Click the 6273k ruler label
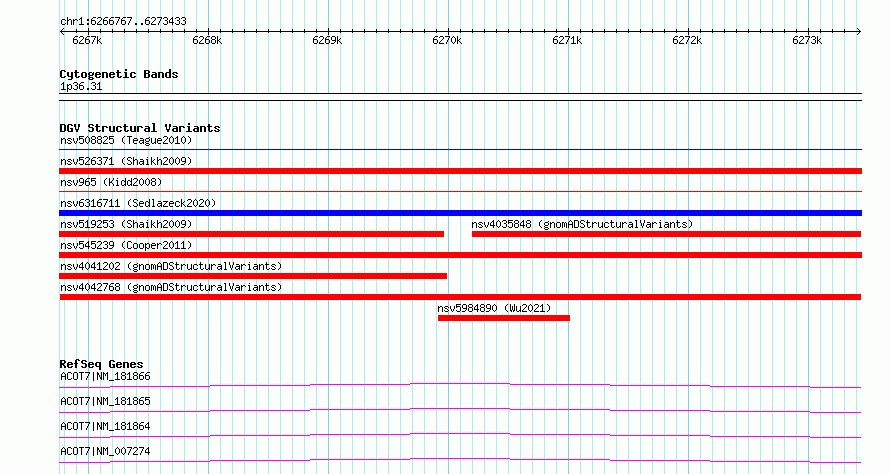This screenshot has height=474, width=890. click(x=807, y=40)
